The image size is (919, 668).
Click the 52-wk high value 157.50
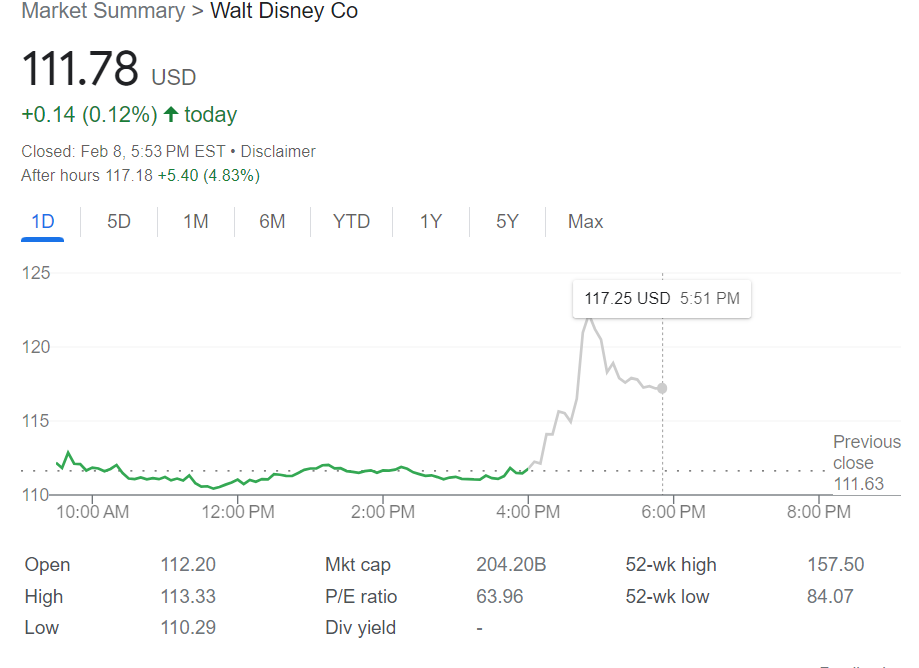click(x=835, y=565)
